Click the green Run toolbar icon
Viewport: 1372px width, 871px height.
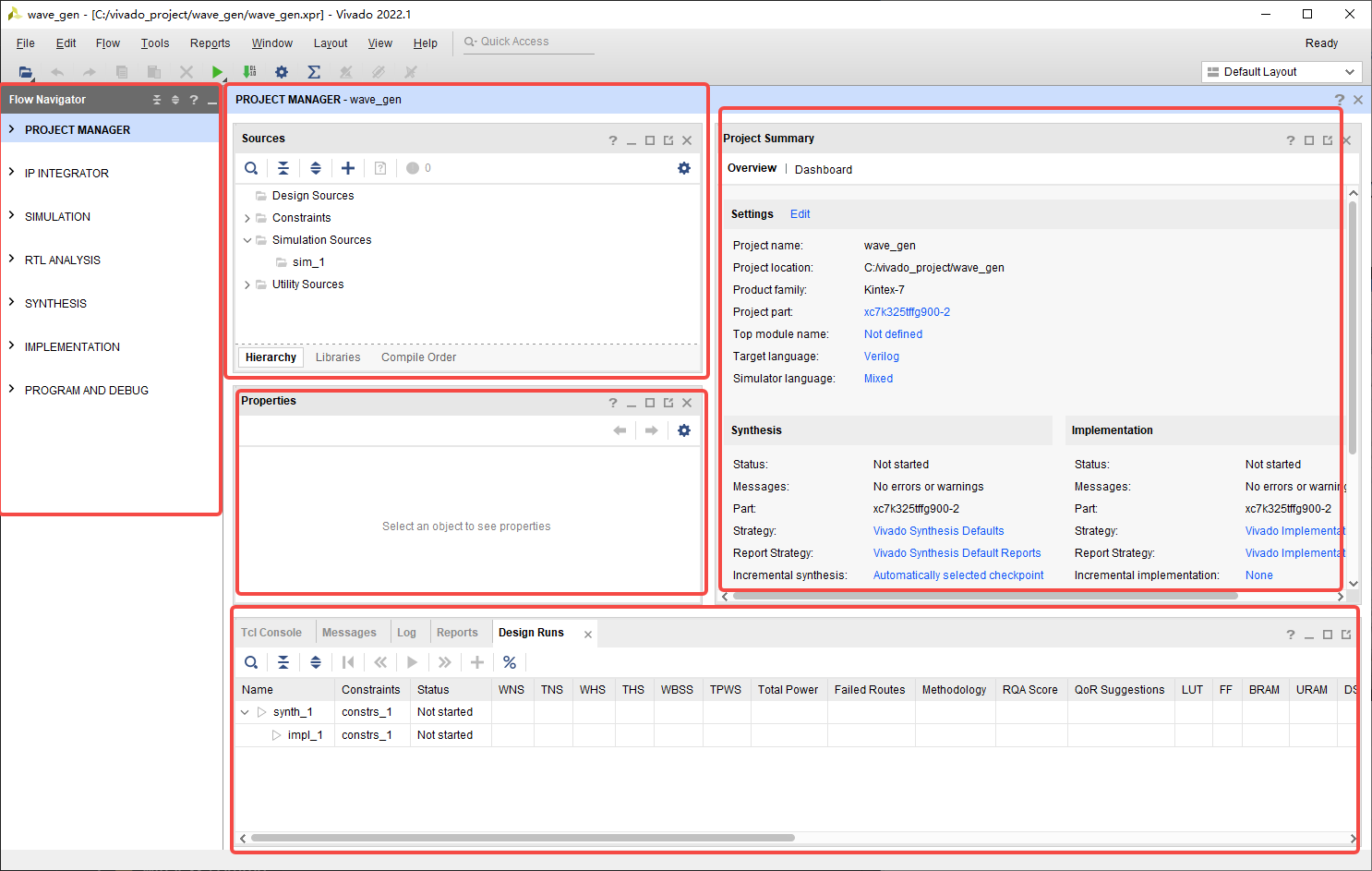coord(217,72)
